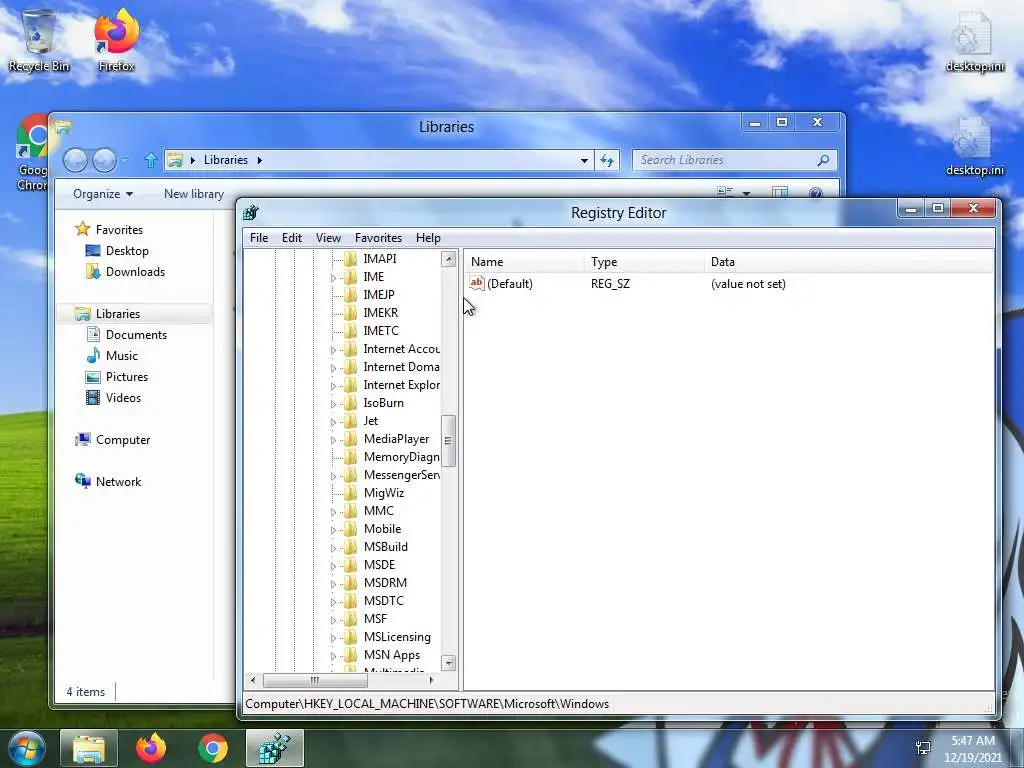Click the Search Libraries field

click(x=725, y=160)
